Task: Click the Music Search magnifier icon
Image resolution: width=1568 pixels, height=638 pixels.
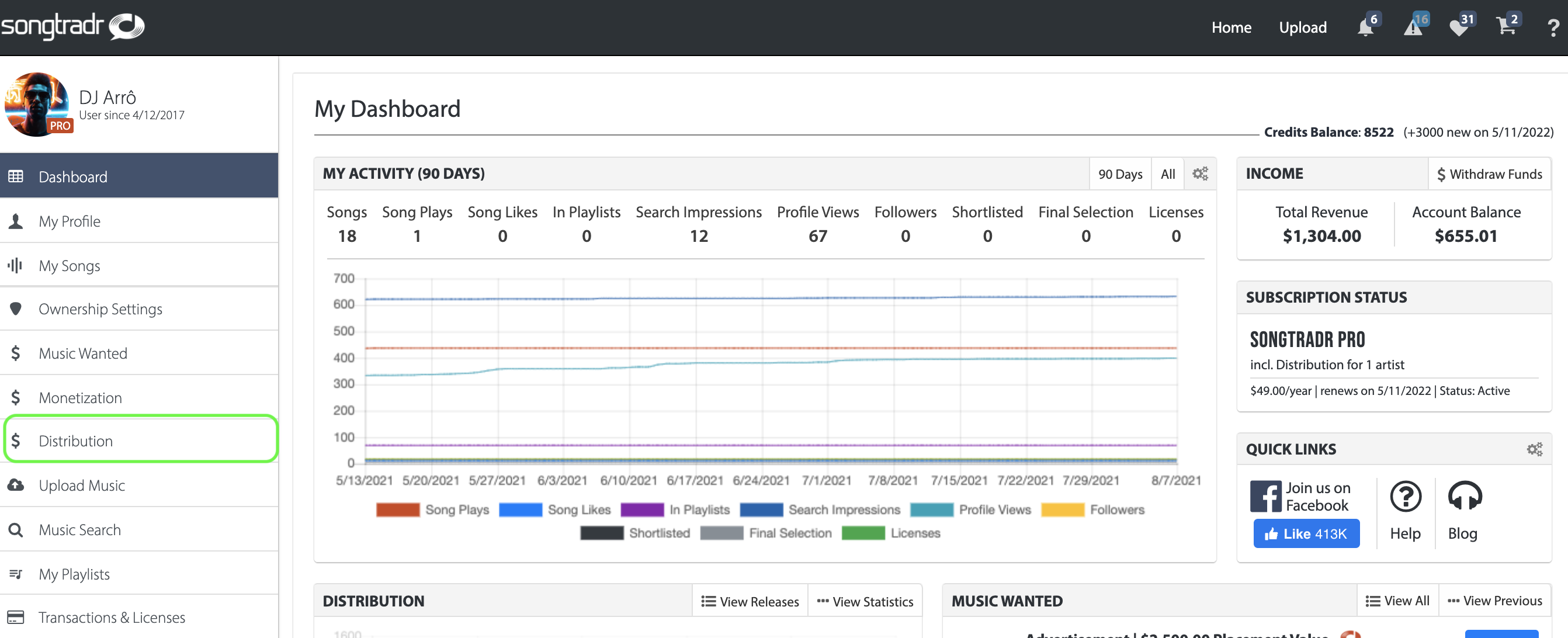Action: click(x=16, y=530)
